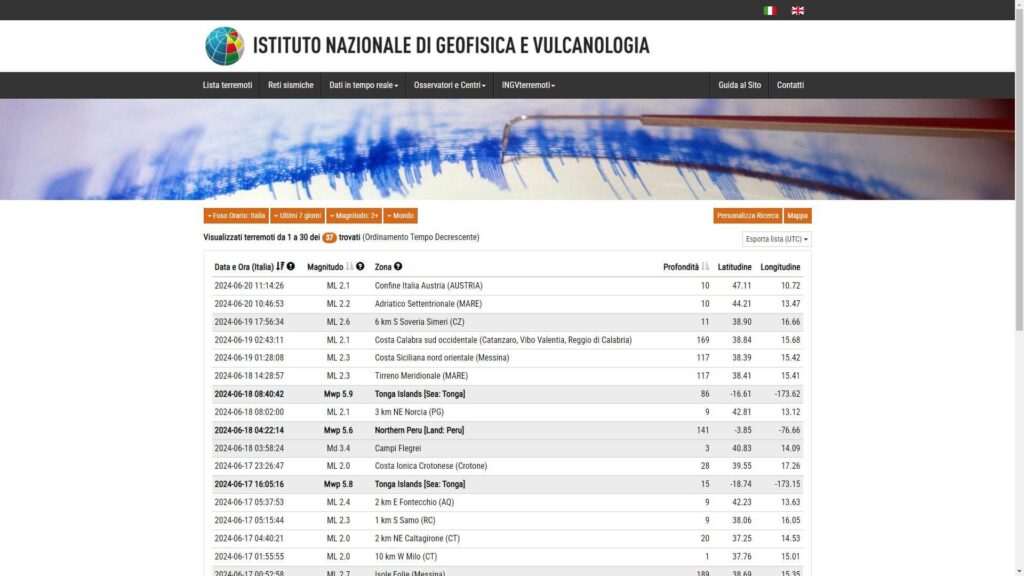Viewport: 1024px width, 576px height.
Task: Sort by date using the arrow icon
Action: coord(280,267)
